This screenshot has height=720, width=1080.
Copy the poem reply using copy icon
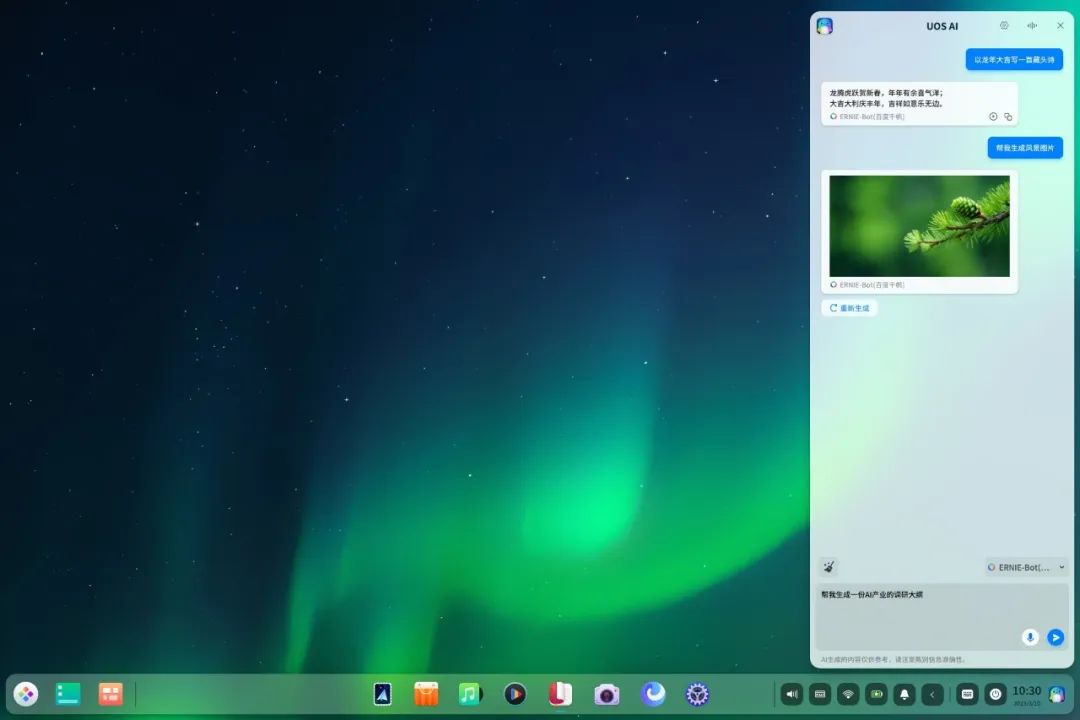tap(1008, 117)
